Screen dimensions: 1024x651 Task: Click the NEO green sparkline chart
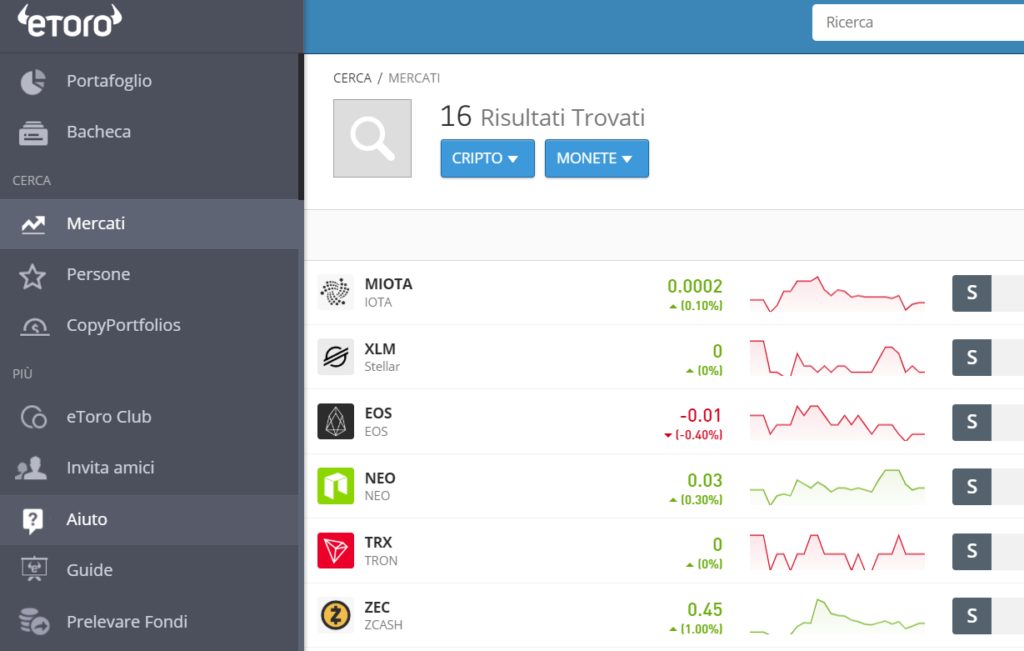[837, 487]
